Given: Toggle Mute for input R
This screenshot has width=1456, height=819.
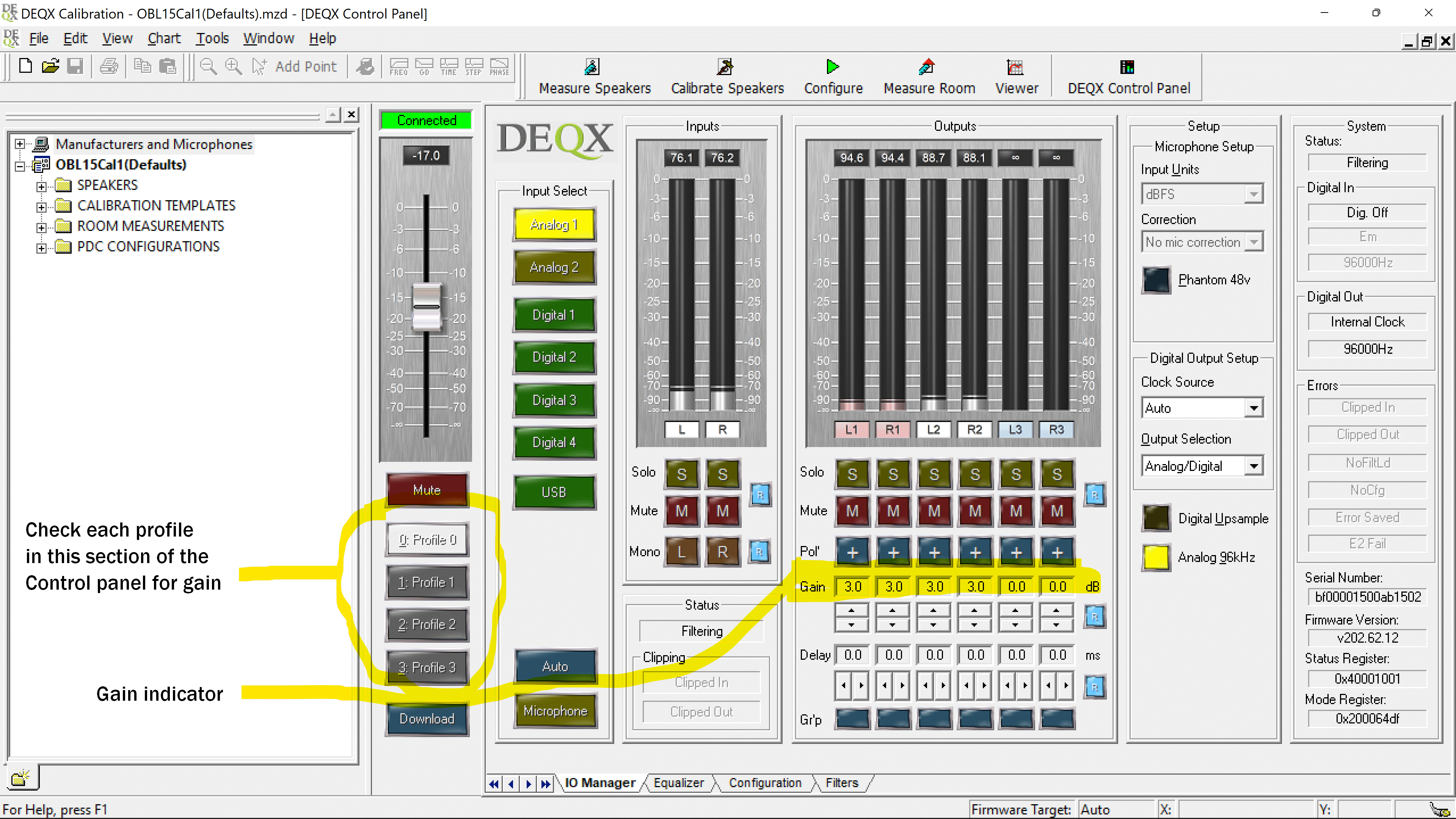Looking at the screenshot, I should pos(722,511).
